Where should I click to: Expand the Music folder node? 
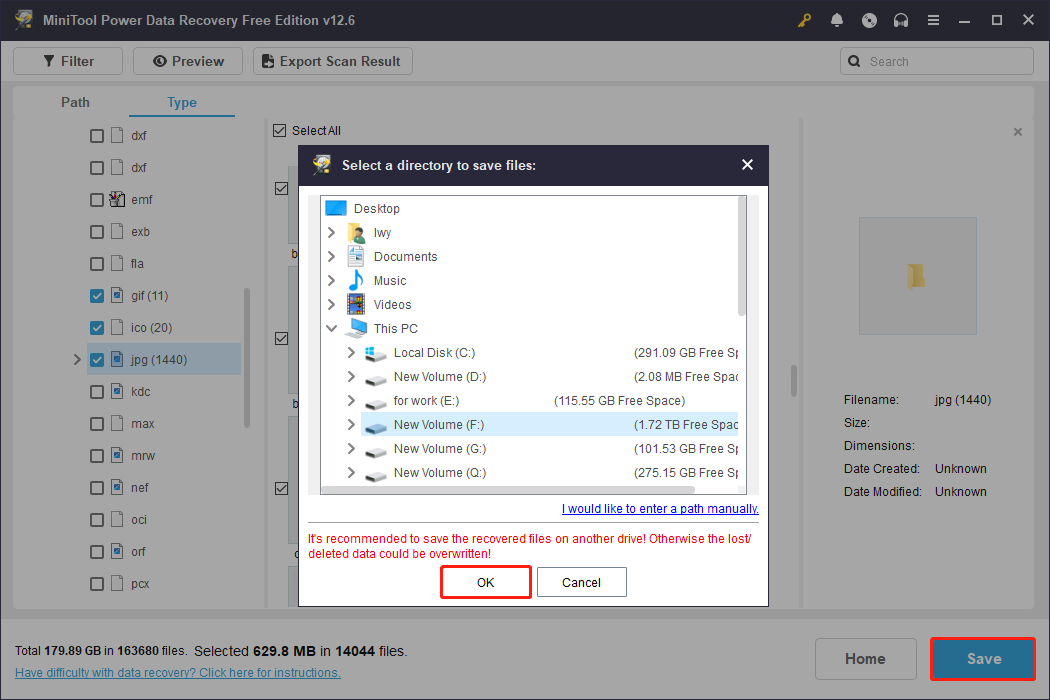[x=331, y=281]
